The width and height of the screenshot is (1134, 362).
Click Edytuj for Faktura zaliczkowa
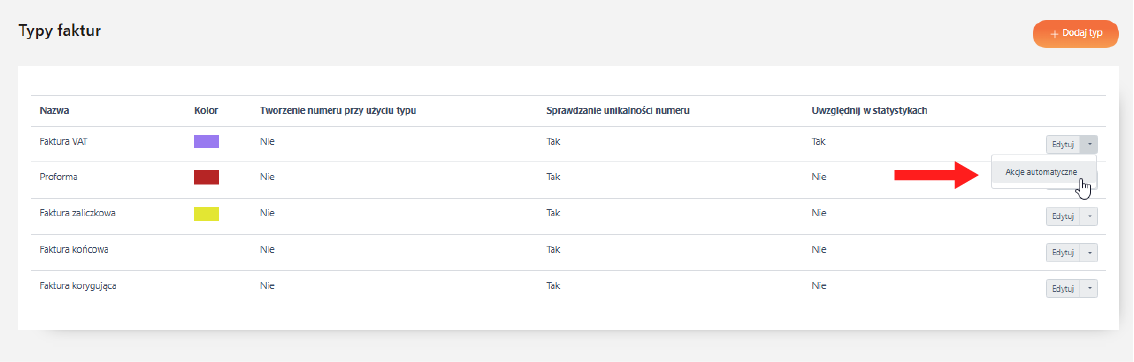click(1063, 216)
